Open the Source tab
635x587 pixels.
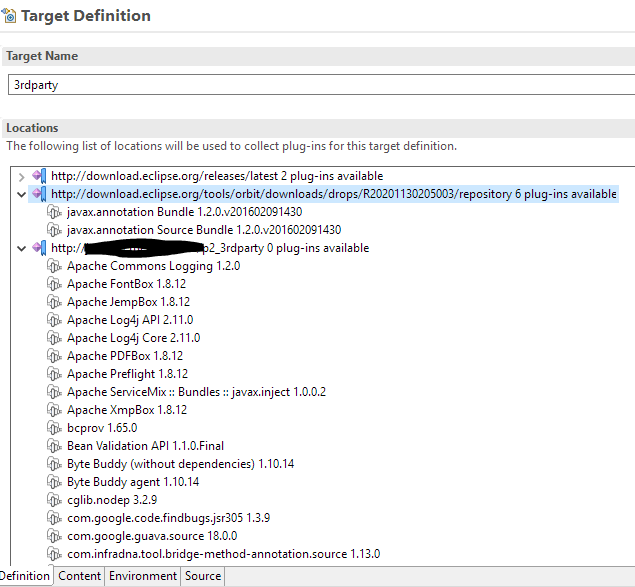point(203,576)
